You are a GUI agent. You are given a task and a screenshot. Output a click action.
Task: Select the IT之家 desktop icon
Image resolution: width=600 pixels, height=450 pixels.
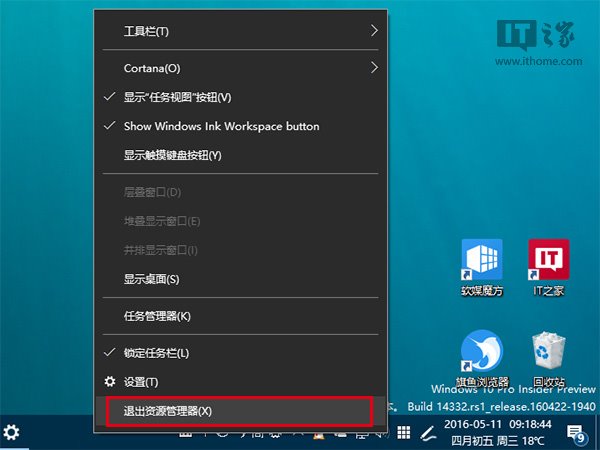pyautogui.click(x=548, y=263)
